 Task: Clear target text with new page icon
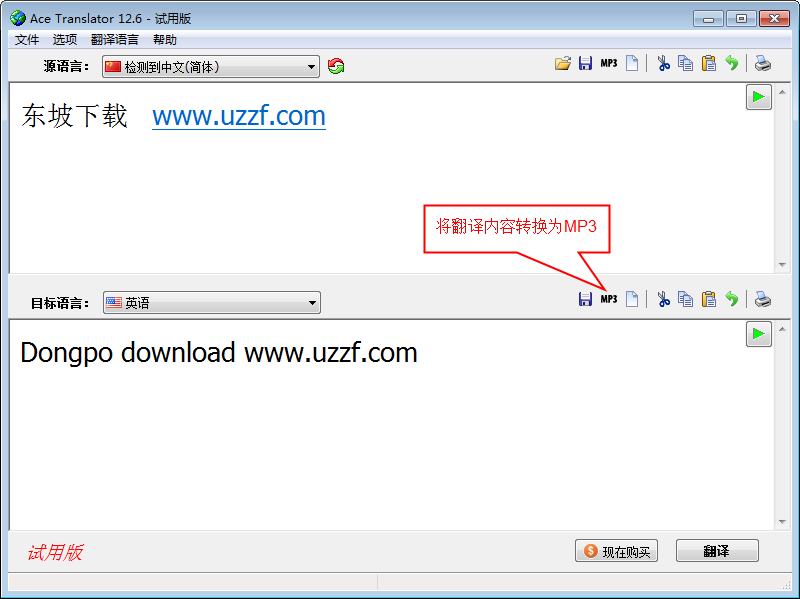click(x=632, y=300)
